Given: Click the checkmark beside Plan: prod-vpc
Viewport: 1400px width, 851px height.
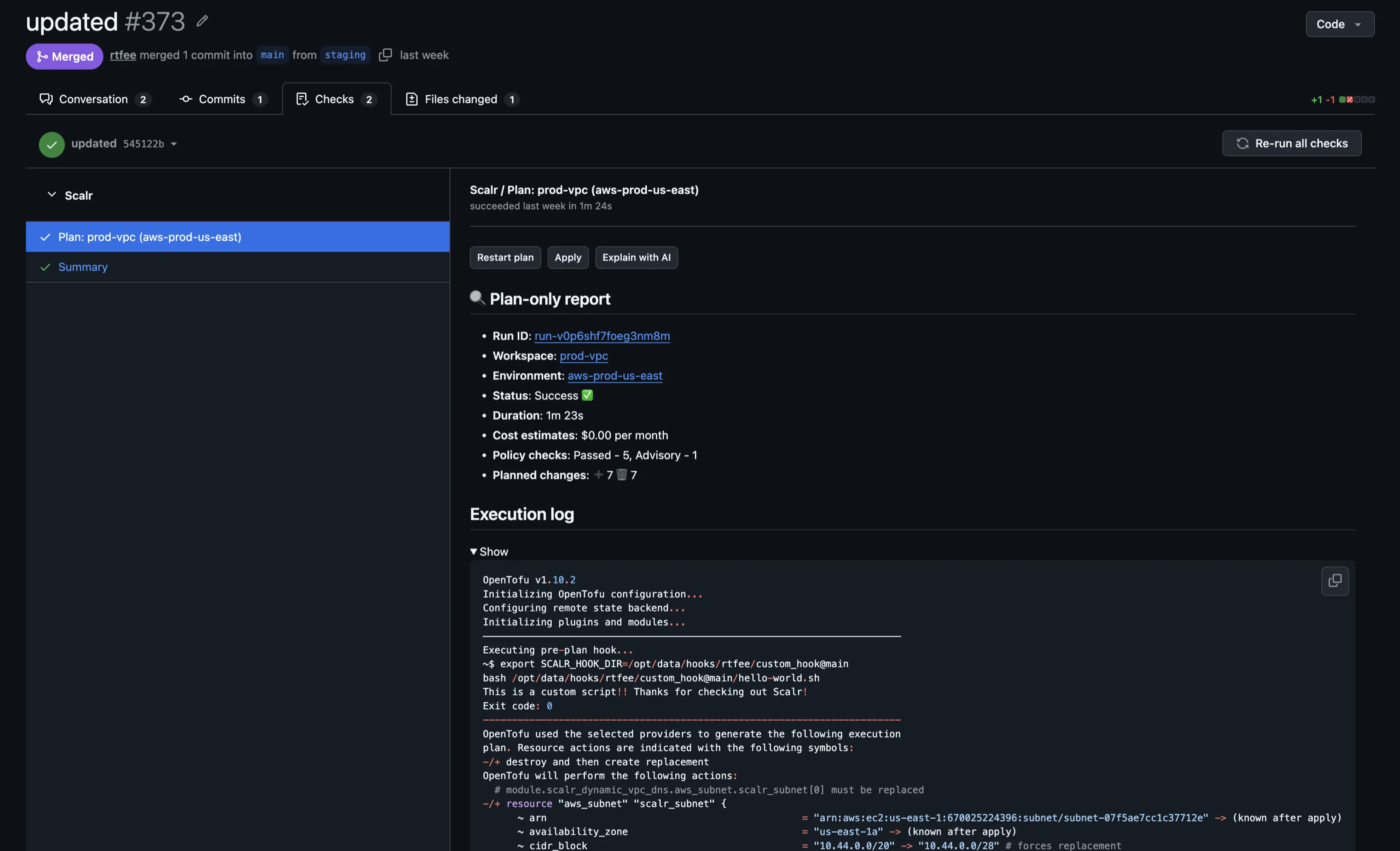Looking at the screenshot, I should [x=45, y=237].
